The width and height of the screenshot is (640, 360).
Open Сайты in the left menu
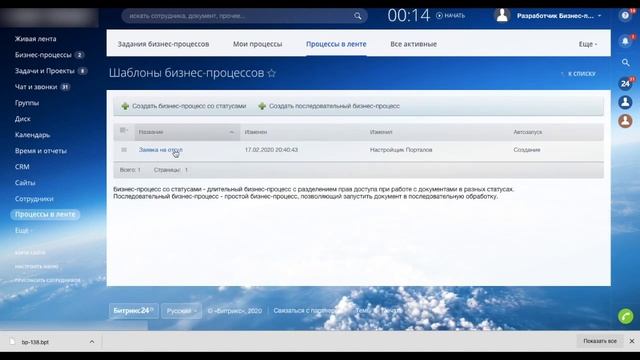tap(25, 182)
